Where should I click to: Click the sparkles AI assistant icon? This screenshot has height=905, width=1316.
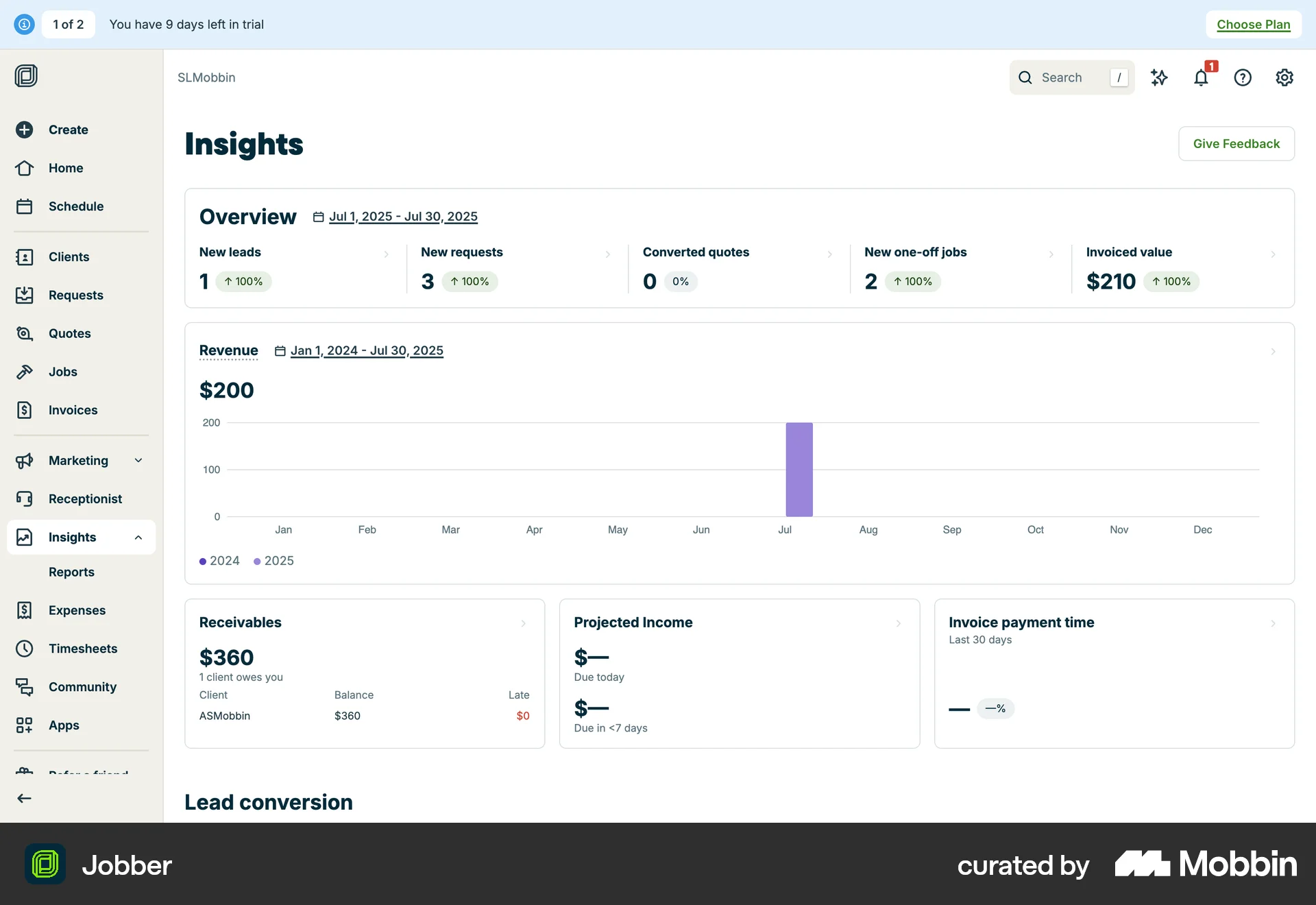tap(1160, 77)
